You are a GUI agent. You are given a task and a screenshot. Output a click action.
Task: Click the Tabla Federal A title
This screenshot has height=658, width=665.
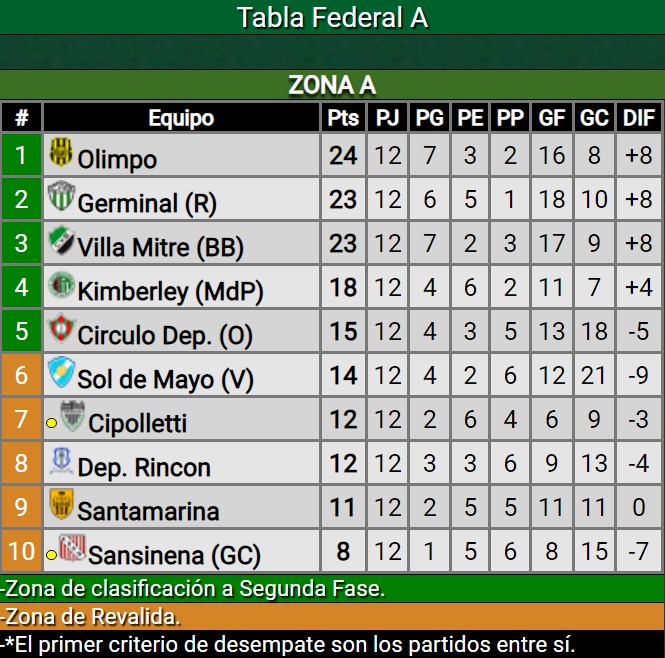[332, 17]
